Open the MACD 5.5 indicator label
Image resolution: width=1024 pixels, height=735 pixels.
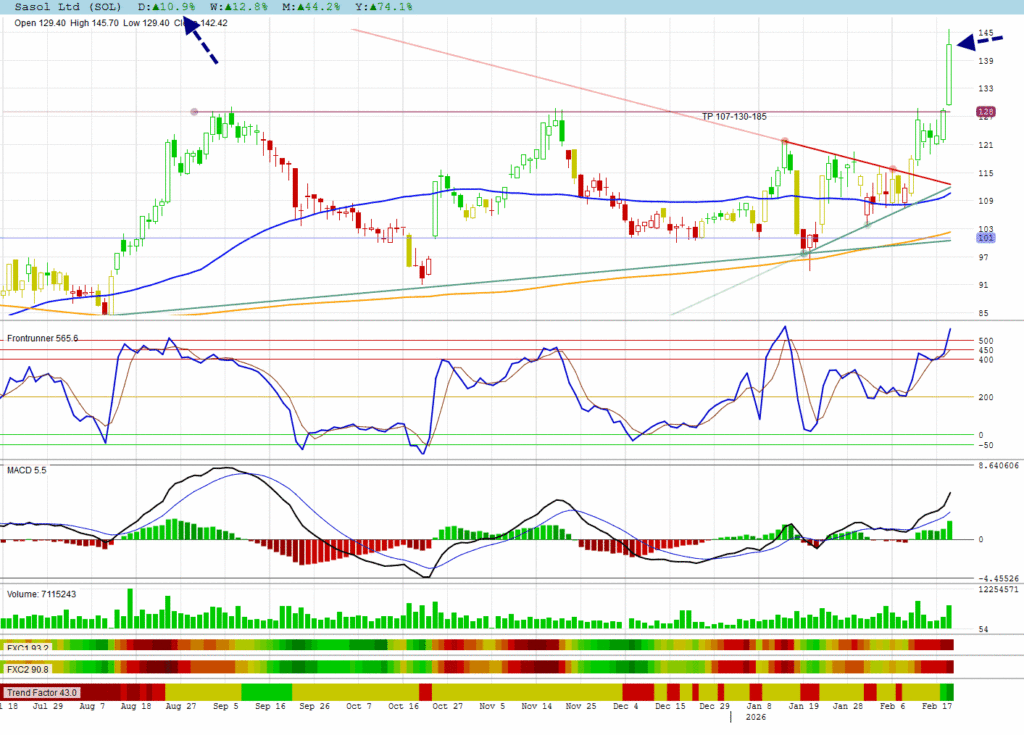(x=28, y=470)
